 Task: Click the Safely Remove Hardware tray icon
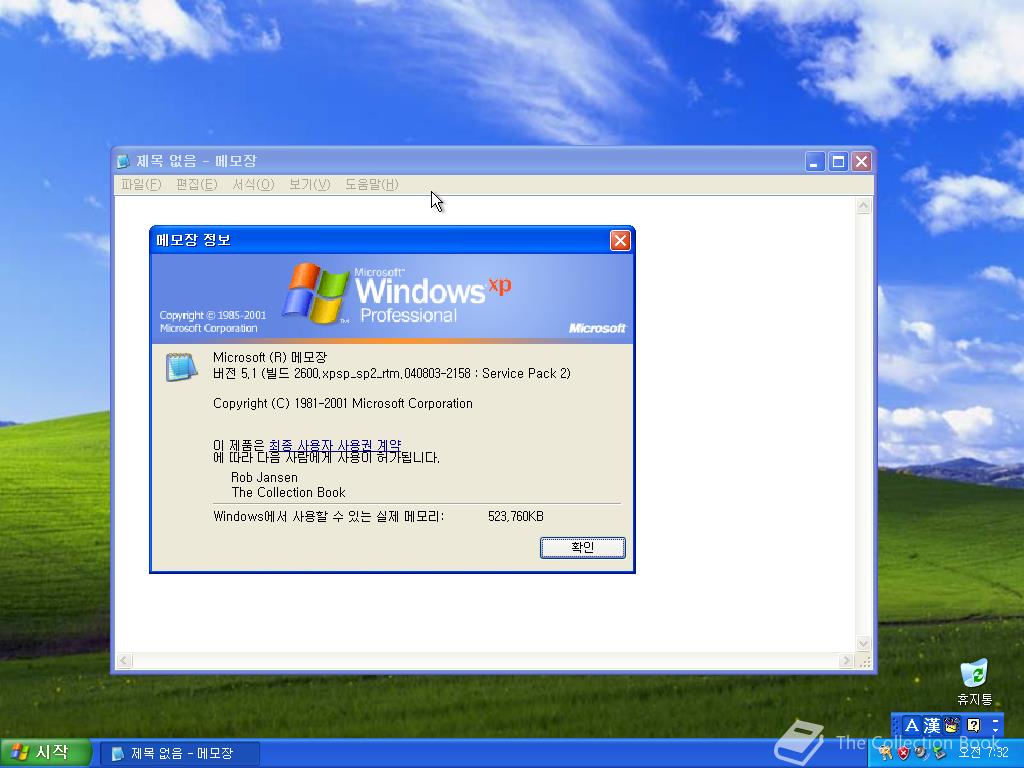tap(939, 753)
